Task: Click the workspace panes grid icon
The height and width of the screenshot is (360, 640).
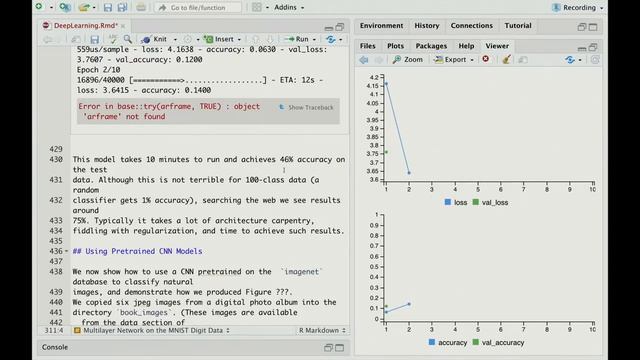Action: 257,7
